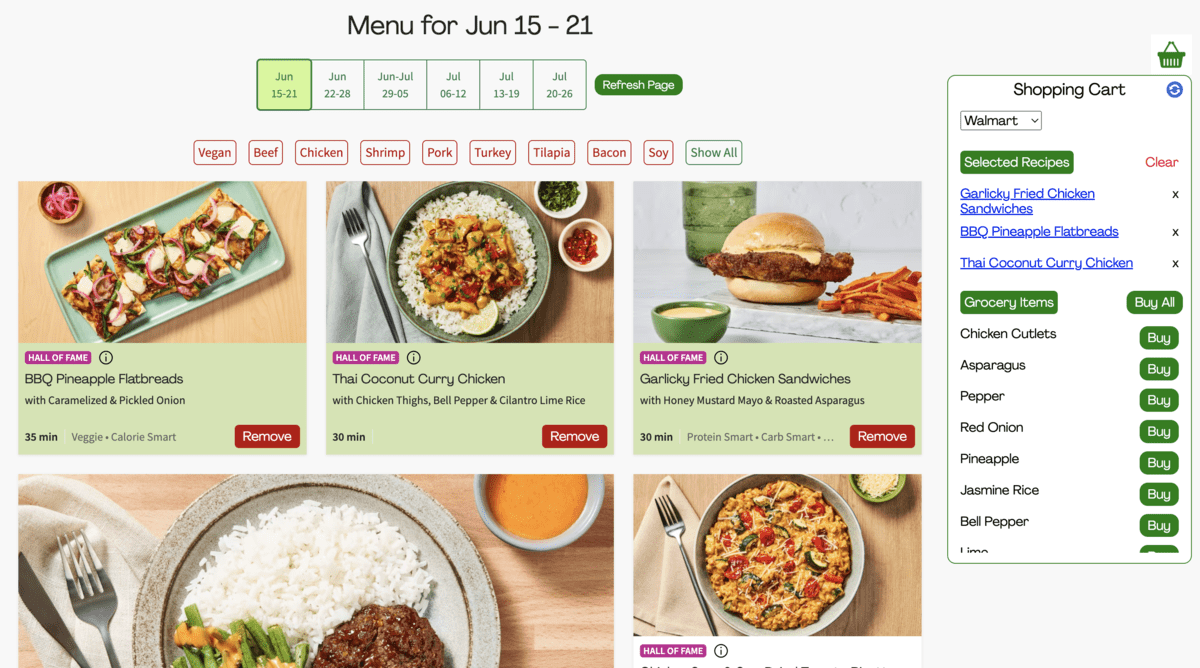Toggle the Shrimp filter
The image size is (1200, 668).
[385, 153]
